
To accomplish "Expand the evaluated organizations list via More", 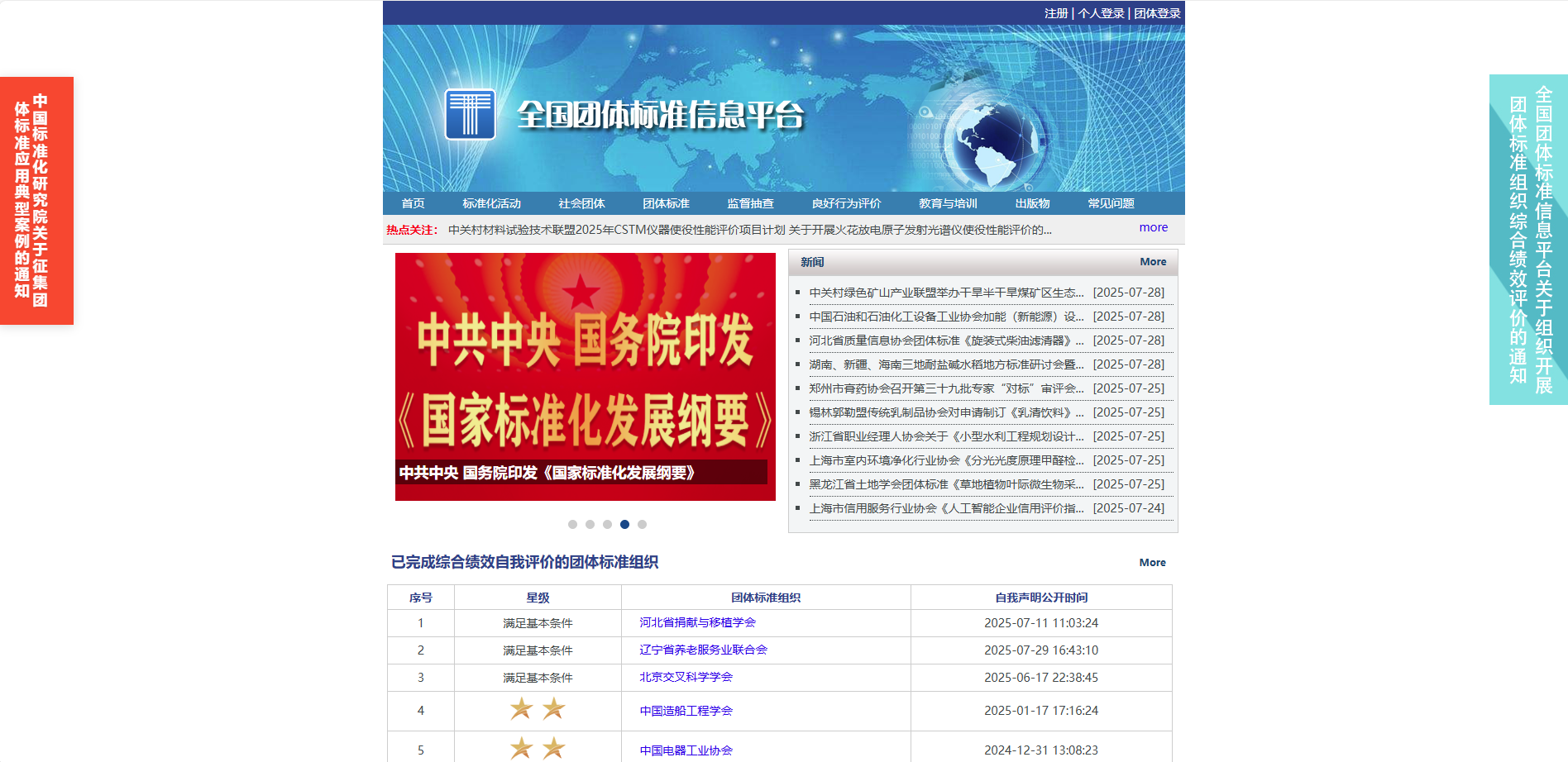I will pyautogui.click(x=1153, y=562).
